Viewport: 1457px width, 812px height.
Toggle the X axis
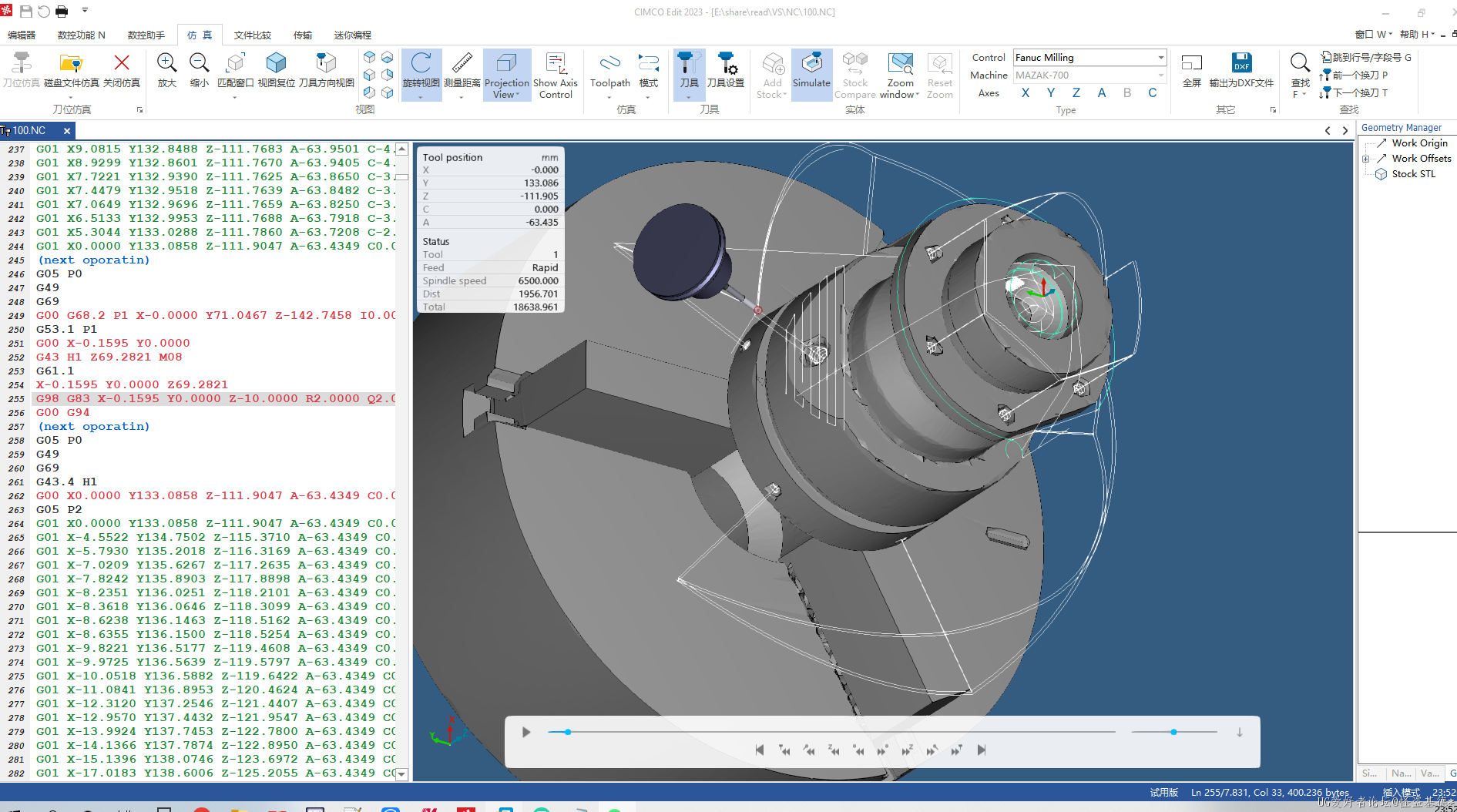point(1025,92)
